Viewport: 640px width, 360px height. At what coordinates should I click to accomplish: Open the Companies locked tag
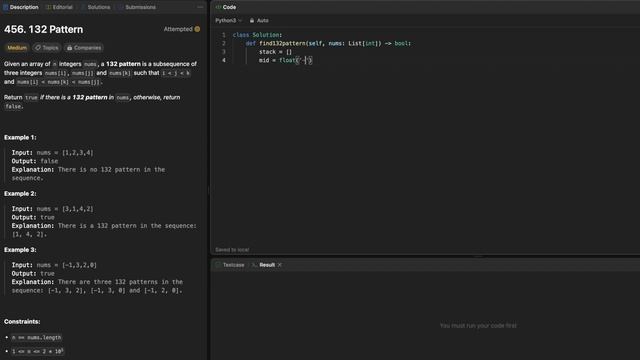click(x=84, y=48)
